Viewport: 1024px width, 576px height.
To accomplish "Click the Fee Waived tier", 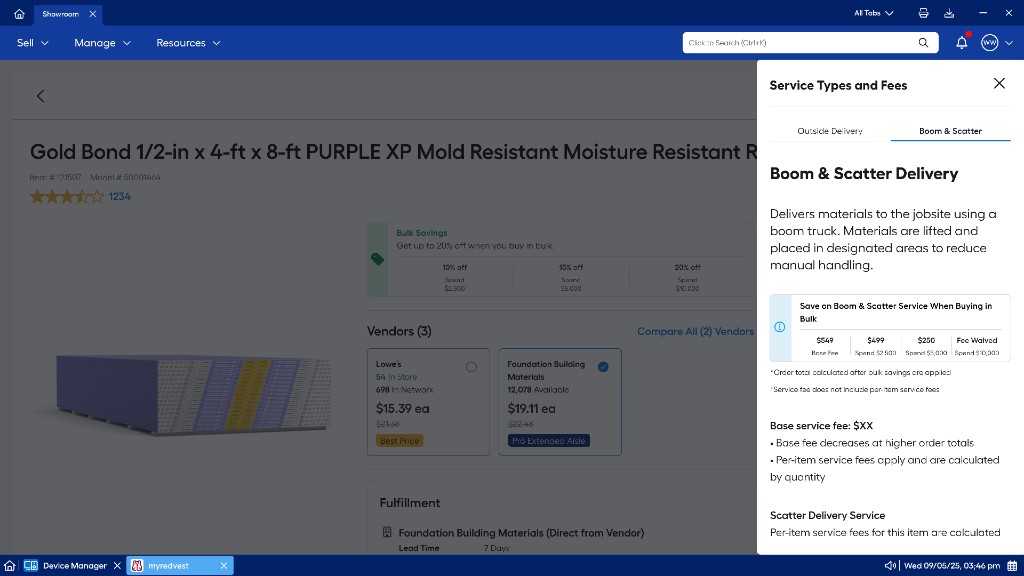I will 976,345.
